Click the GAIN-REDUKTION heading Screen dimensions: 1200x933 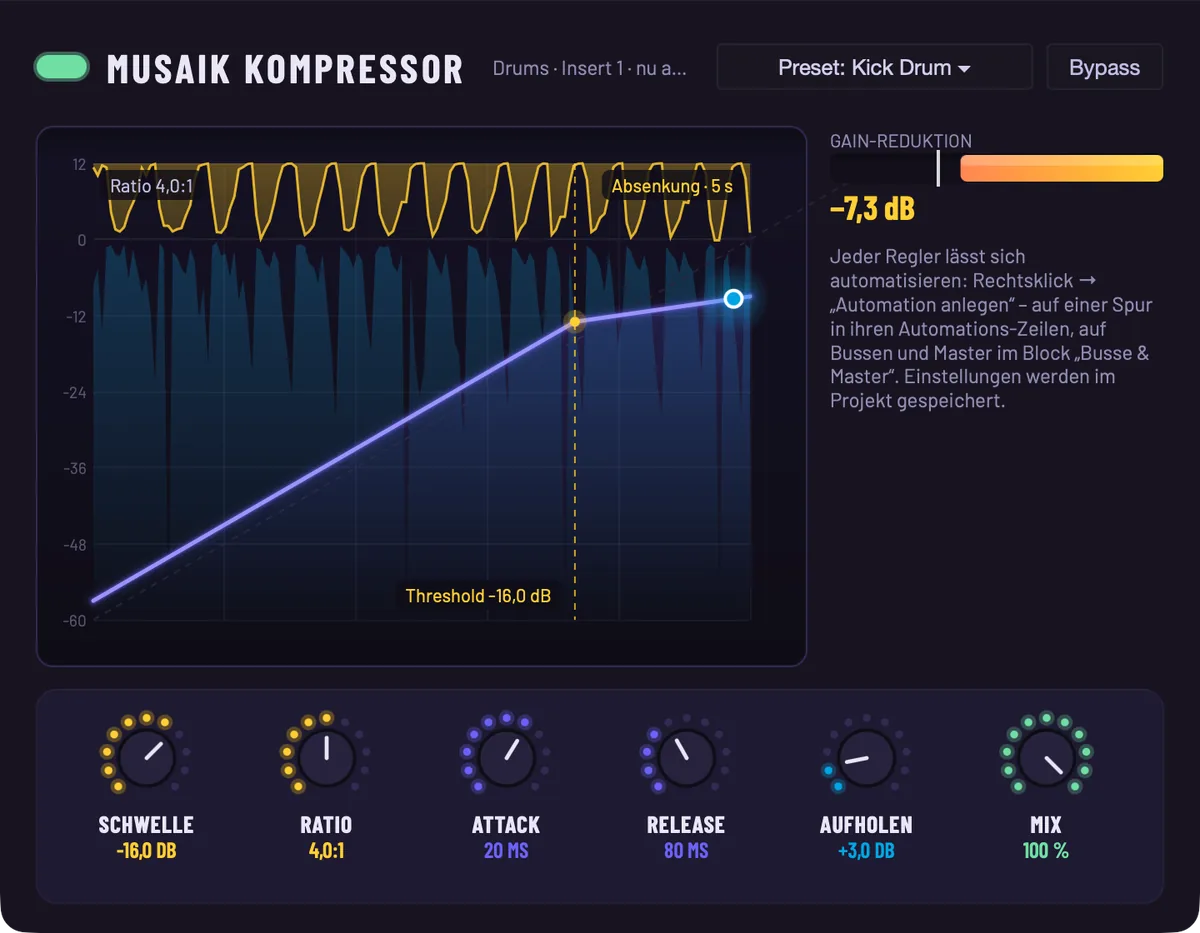click(901, 141)
